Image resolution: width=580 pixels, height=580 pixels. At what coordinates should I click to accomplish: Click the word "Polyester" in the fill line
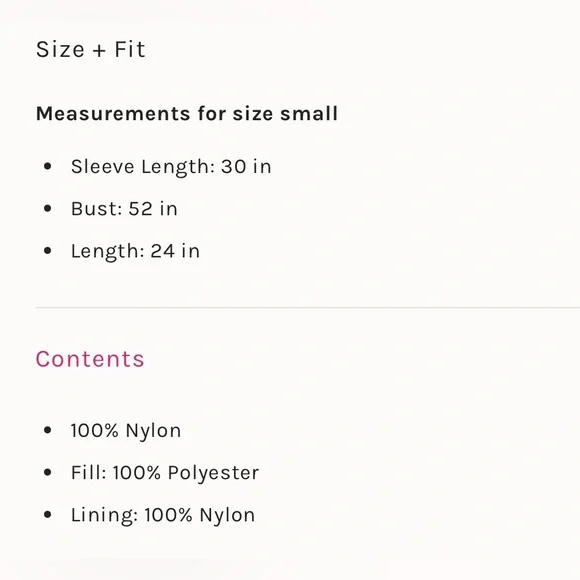[213, 473]
